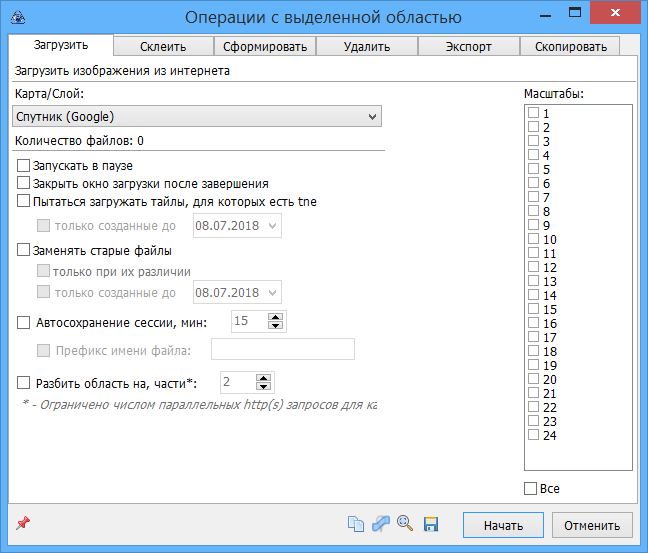Screen dimensions: 648x553
Task: Click the magnifier zoom icon at the bottom
Action: point(406,524)
